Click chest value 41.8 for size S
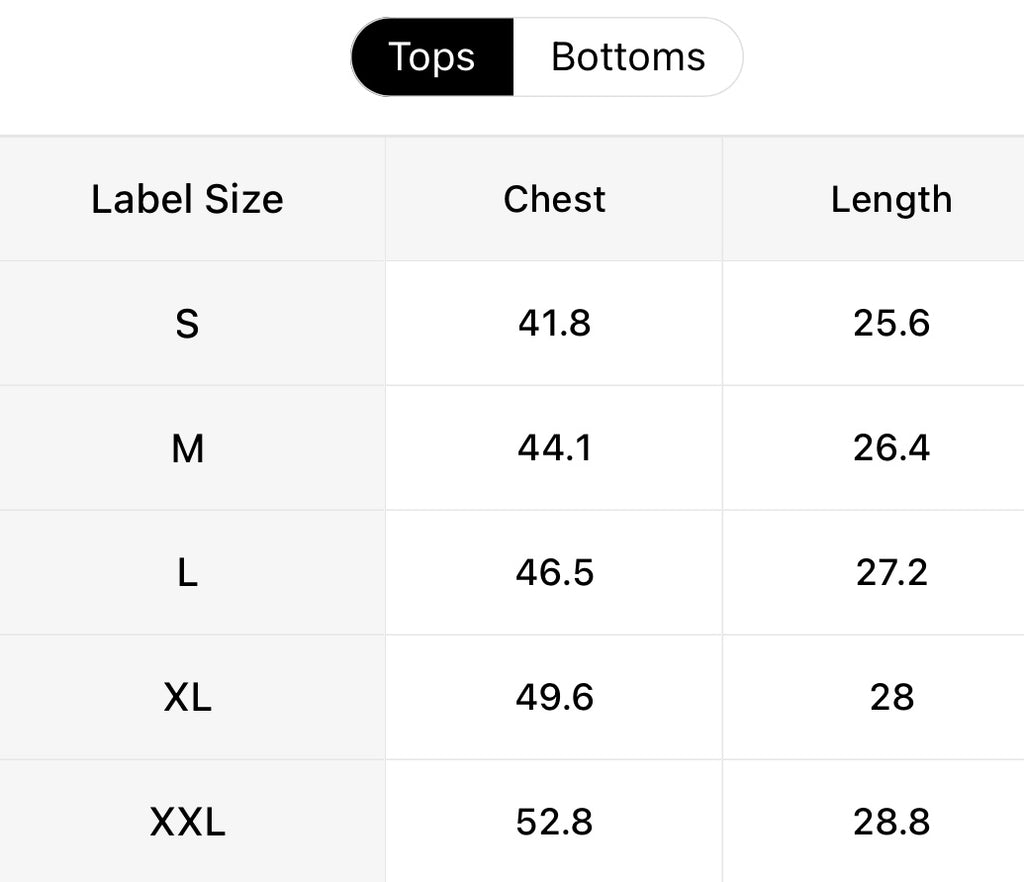This screenshot has height=882, width=1024. [x=554, y=323]
